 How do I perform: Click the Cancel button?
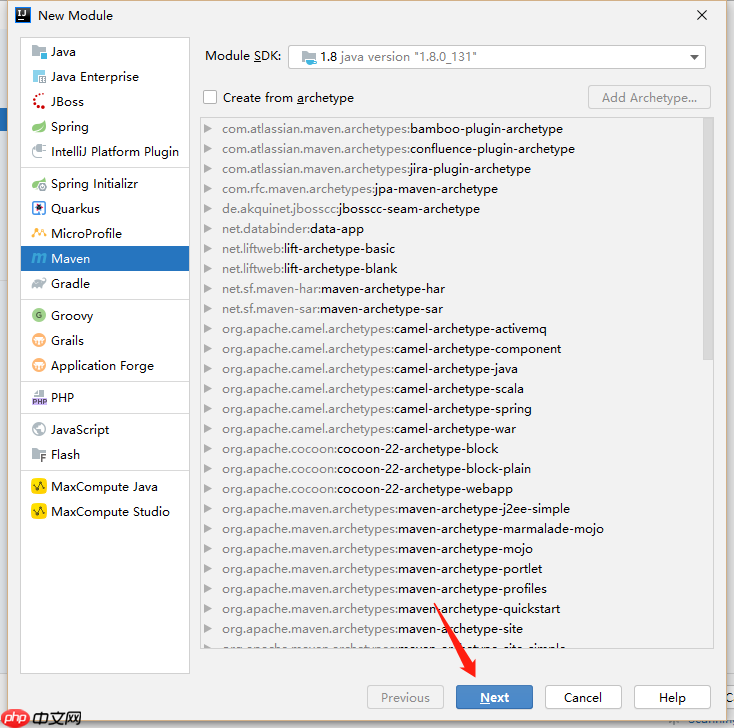[x=583, y=697]
